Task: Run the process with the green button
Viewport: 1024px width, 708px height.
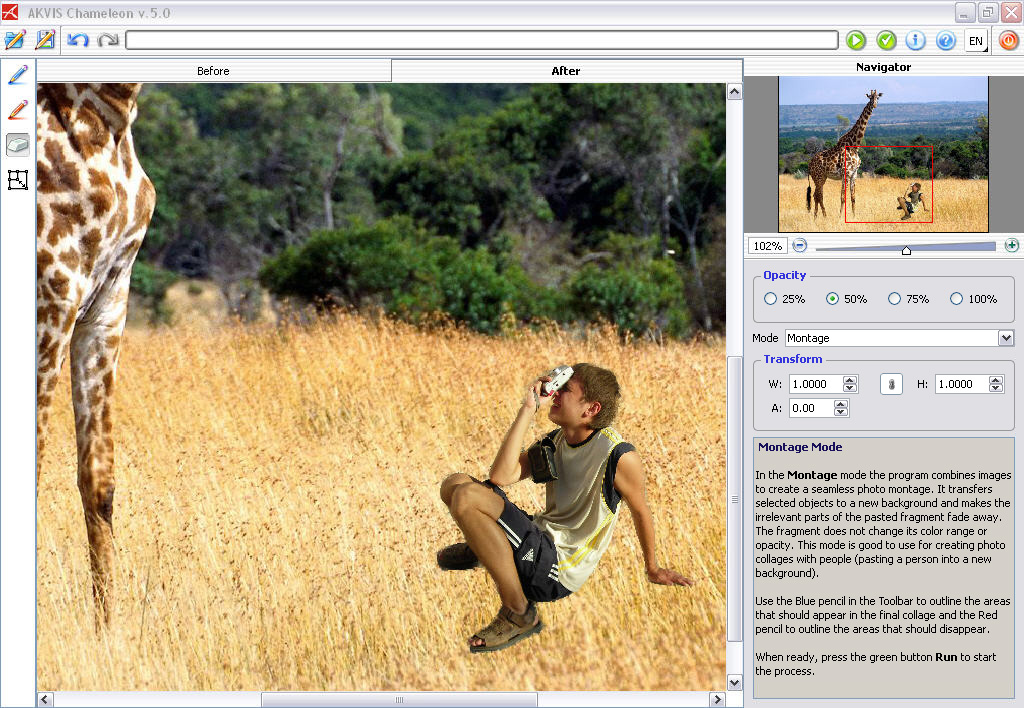Action: (856, 40)
